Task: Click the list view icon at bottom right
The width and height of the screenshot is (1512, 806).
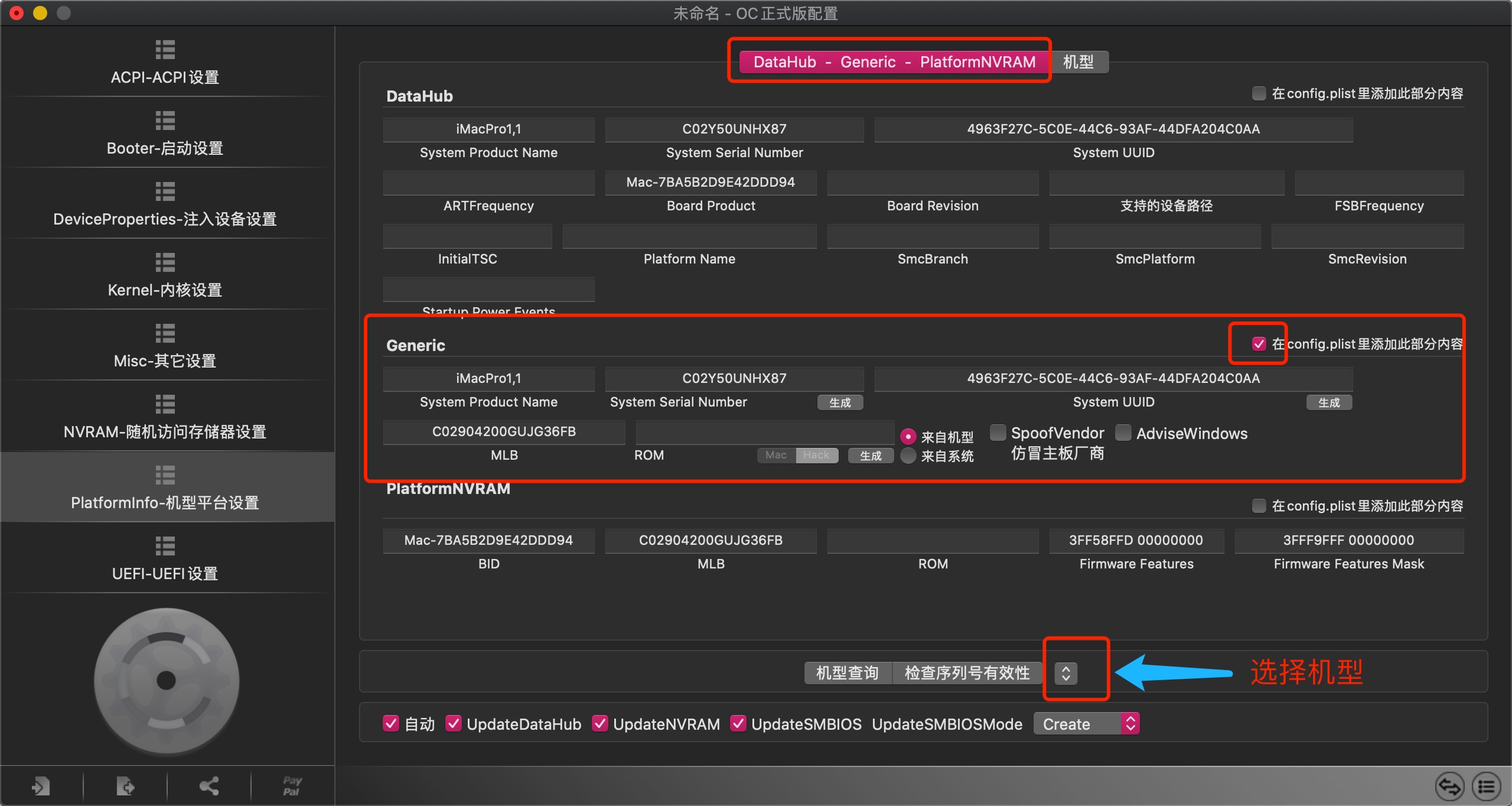Action: click(x=1486, y=786)
